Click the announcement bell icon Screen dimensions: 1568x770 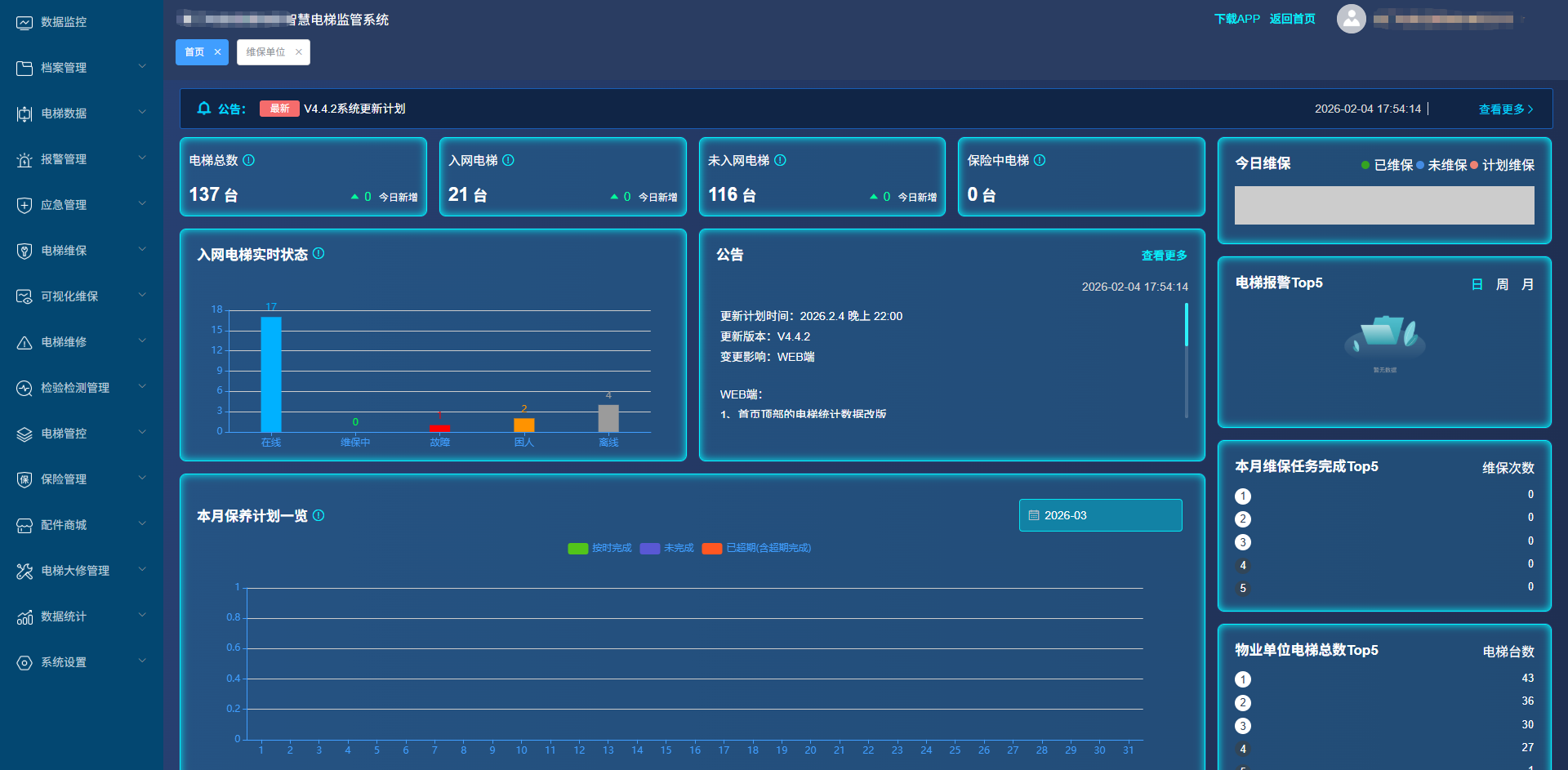(204, 109)
